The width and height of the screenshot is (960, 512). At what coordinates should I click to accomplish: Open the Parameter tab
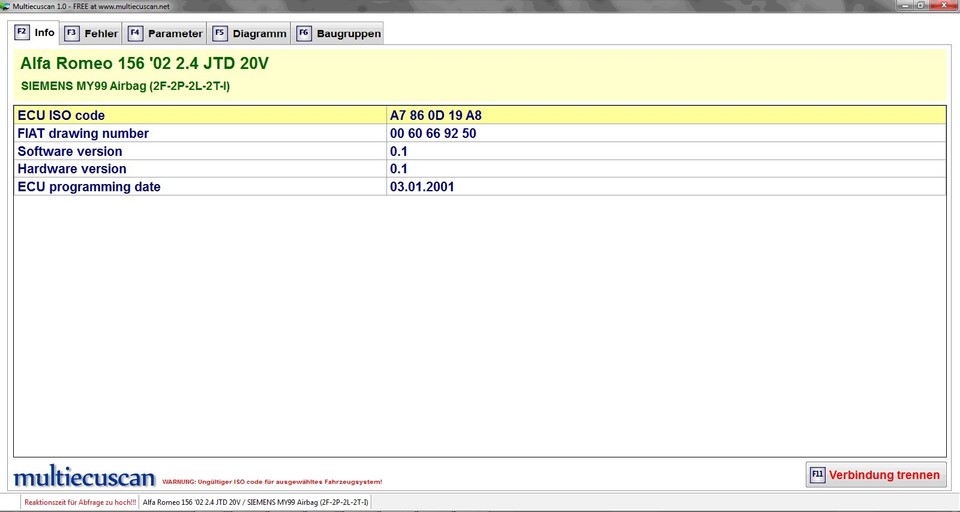[x=165, y=34]
